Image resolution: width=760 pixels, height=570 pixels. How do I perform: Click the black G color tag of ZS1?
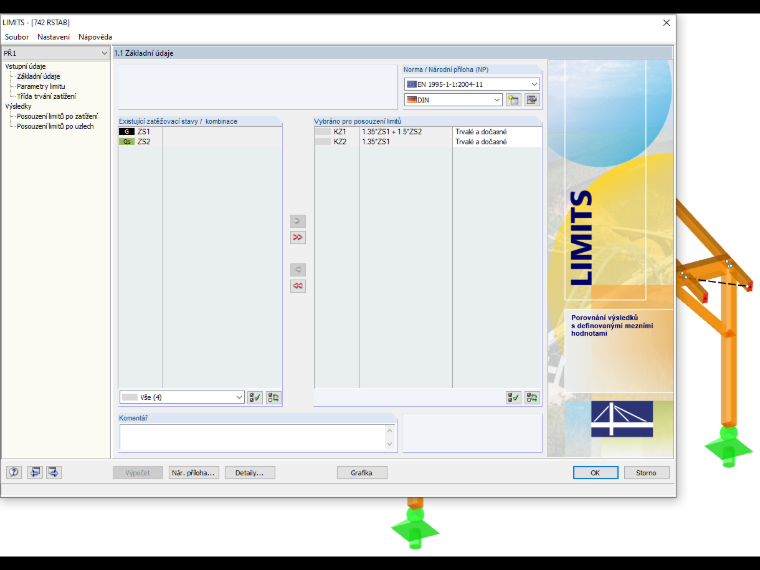127,131
